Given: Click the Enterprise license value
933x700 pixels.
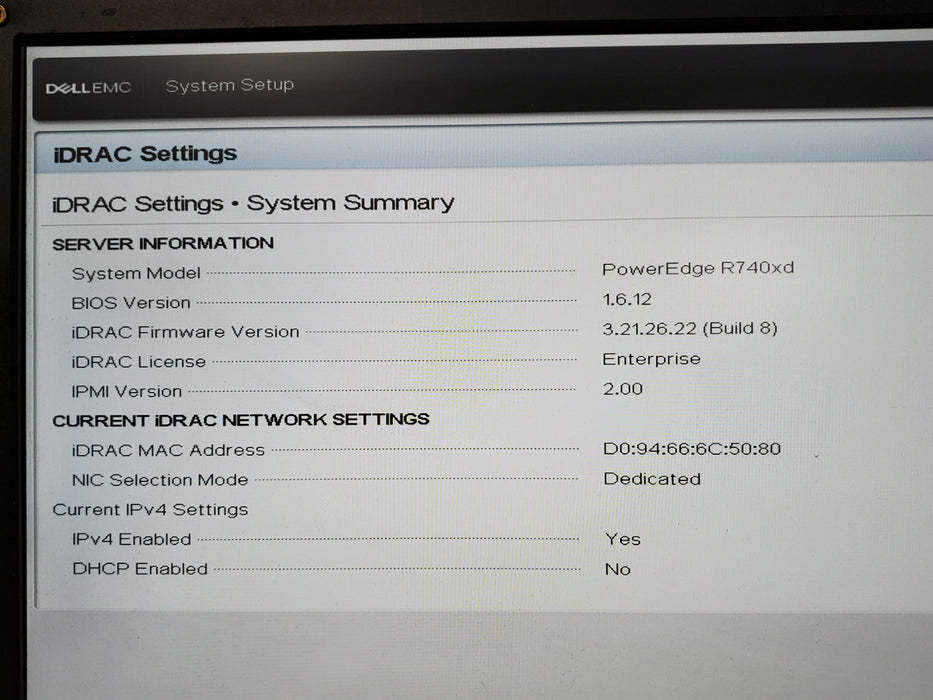Looking at the screenshot, I should point(652,359).
